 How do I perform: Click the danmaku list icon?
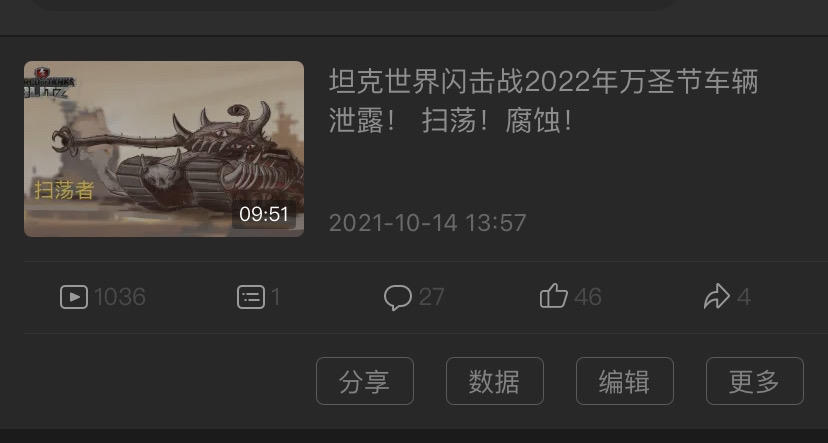251,297
